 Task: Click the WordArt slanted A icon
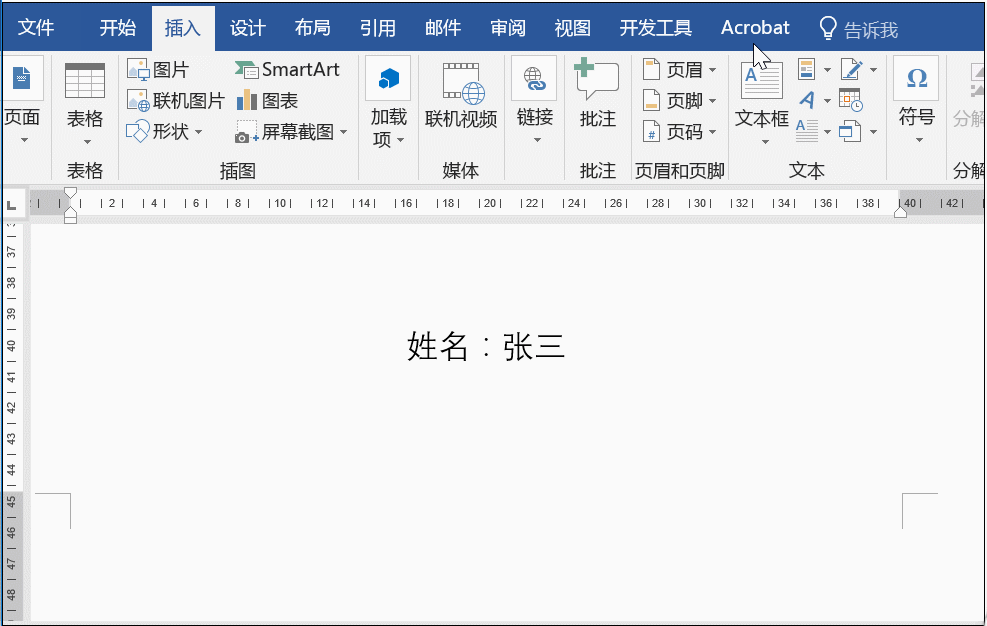tap(806, 100)
